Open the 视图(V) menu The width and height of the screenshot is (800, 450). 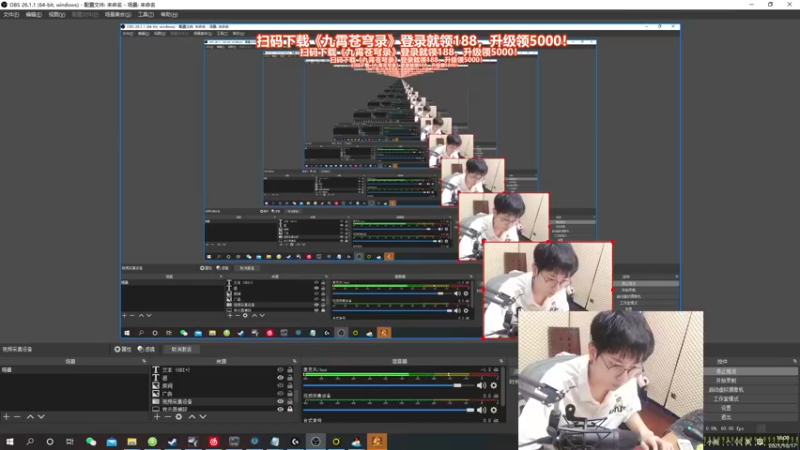(x=57, y=14)
